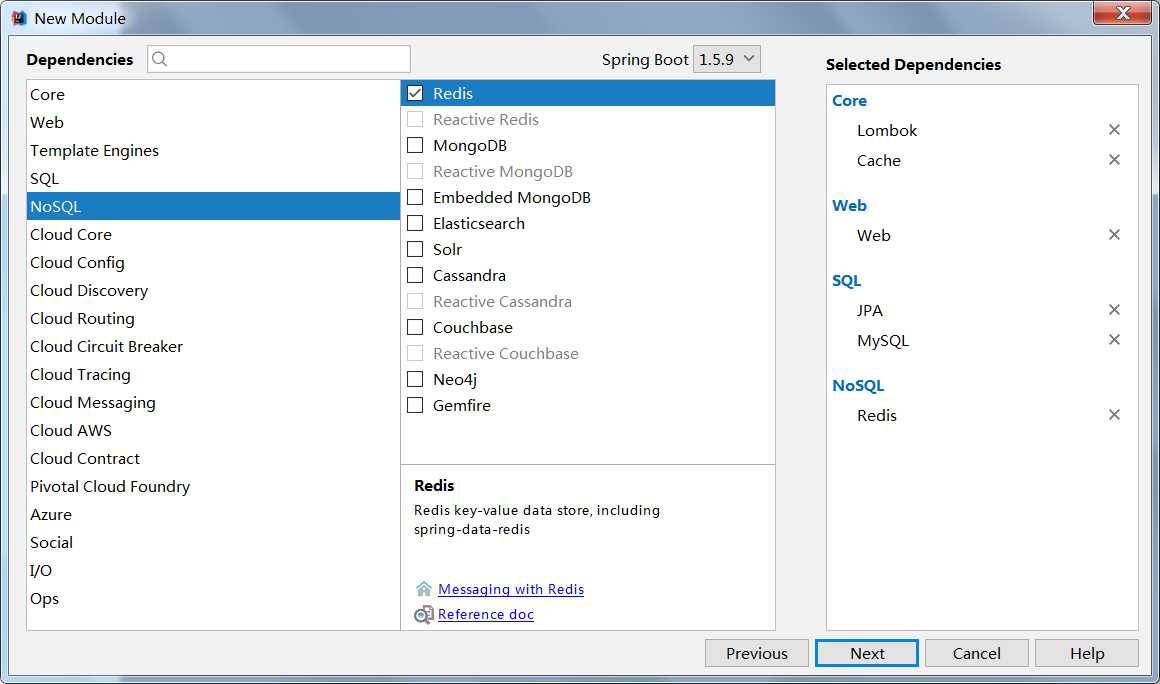Viewport: 1160px width, 684px height.
Task: Remove Cache from selected dependencies
Action: (x=1114, y=160)
